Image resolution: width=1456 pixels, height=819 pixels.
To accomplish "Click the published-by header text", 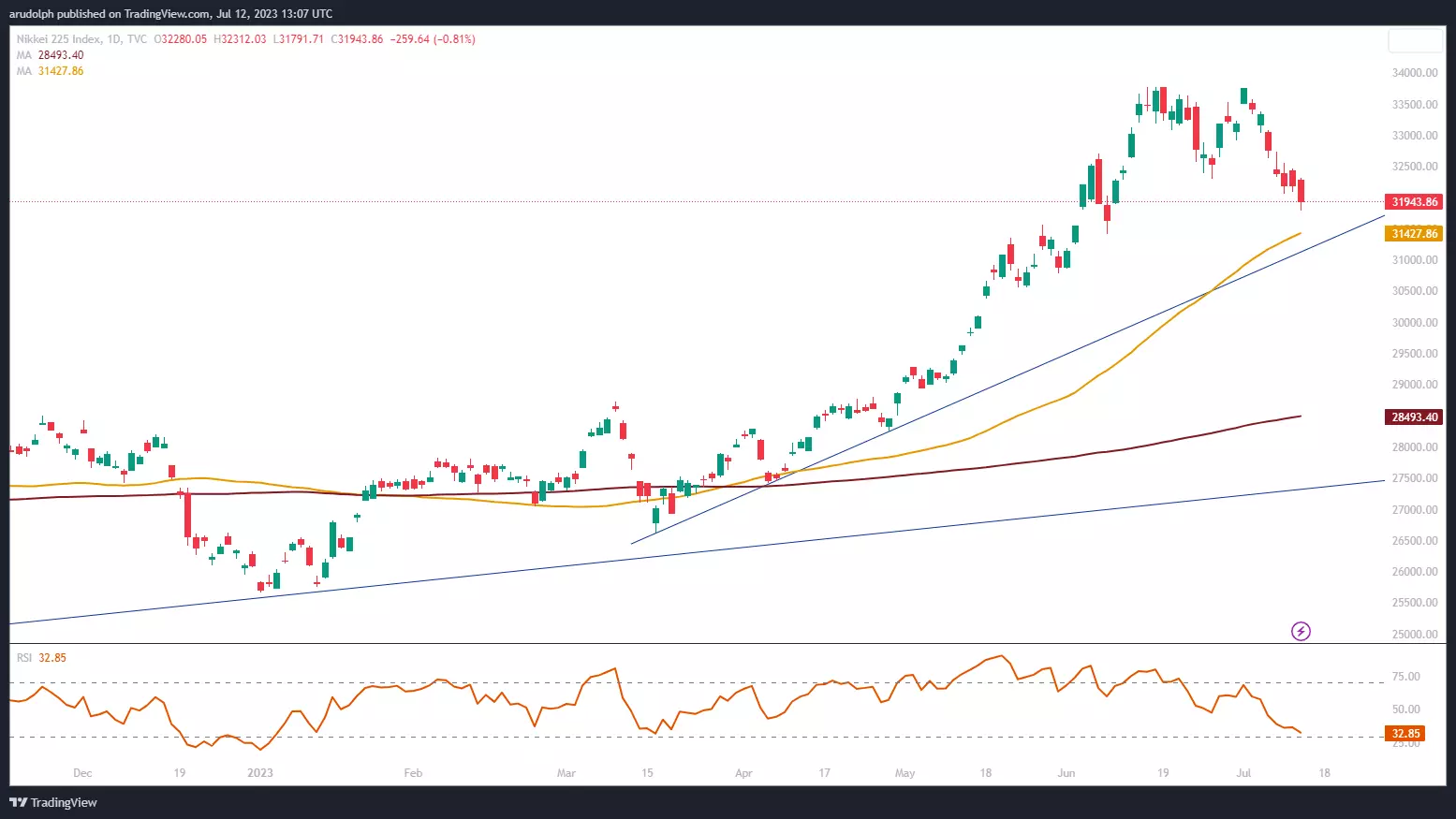I will 170,13.
